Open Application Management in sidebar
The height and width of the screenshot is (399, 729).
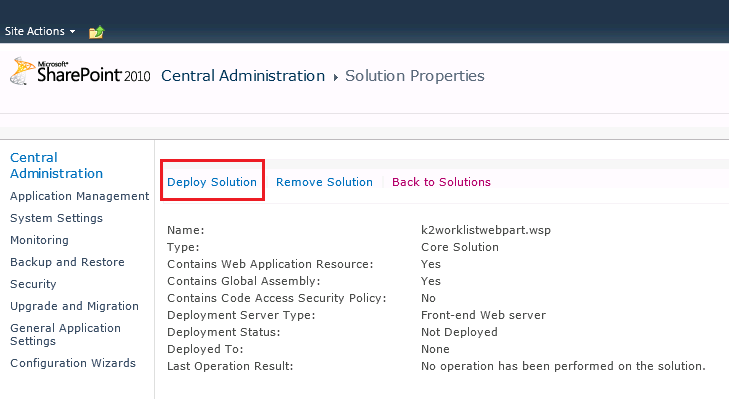click(x=80, y=196)
